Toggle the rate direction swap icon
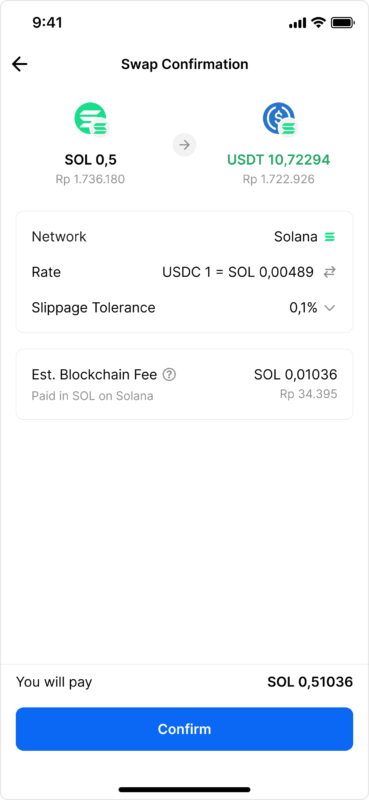This screenshot has width=369, height=800. [330, 272]
